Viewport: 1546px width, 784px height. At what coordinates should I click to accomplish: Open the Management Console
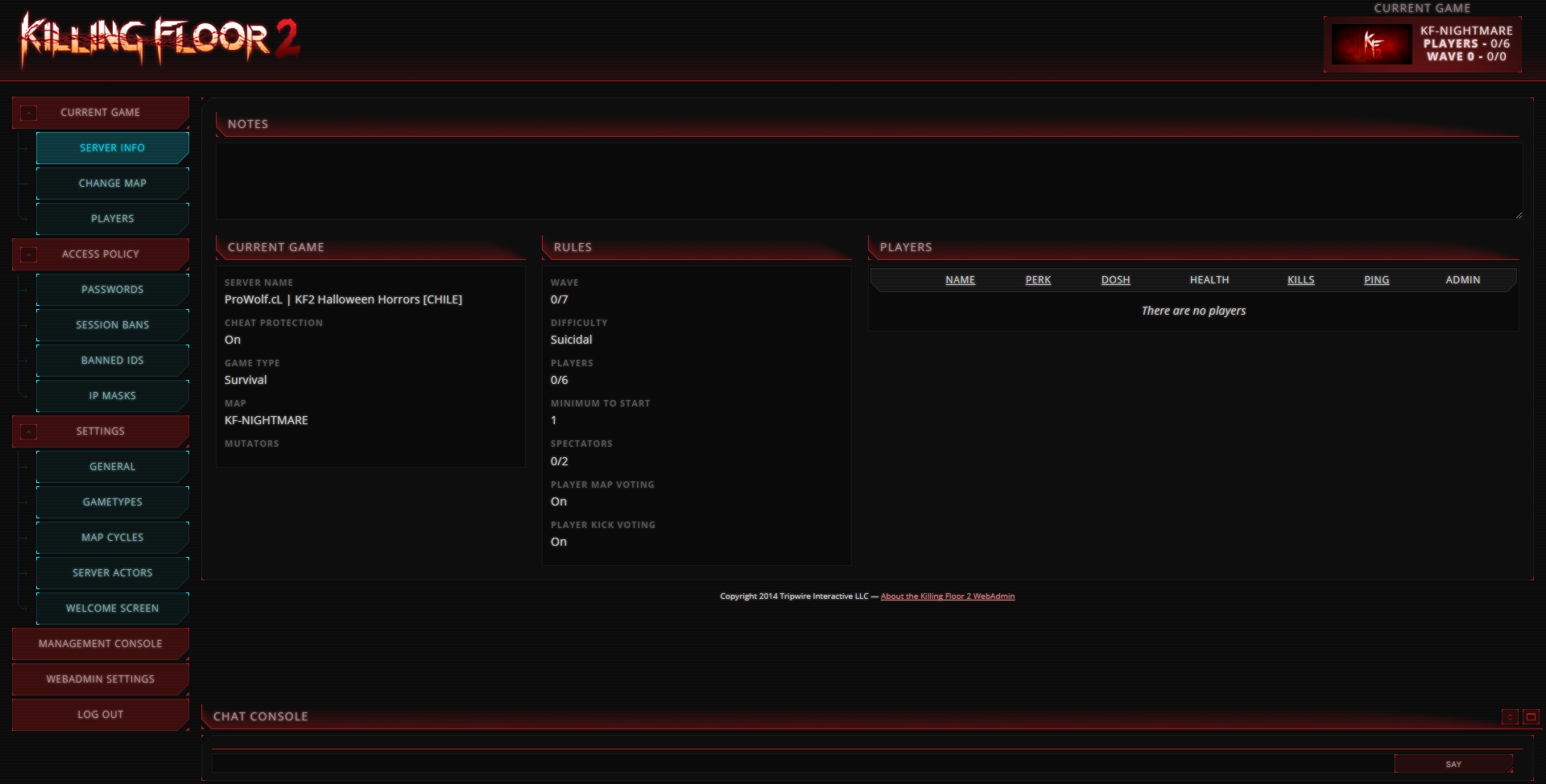101,644
